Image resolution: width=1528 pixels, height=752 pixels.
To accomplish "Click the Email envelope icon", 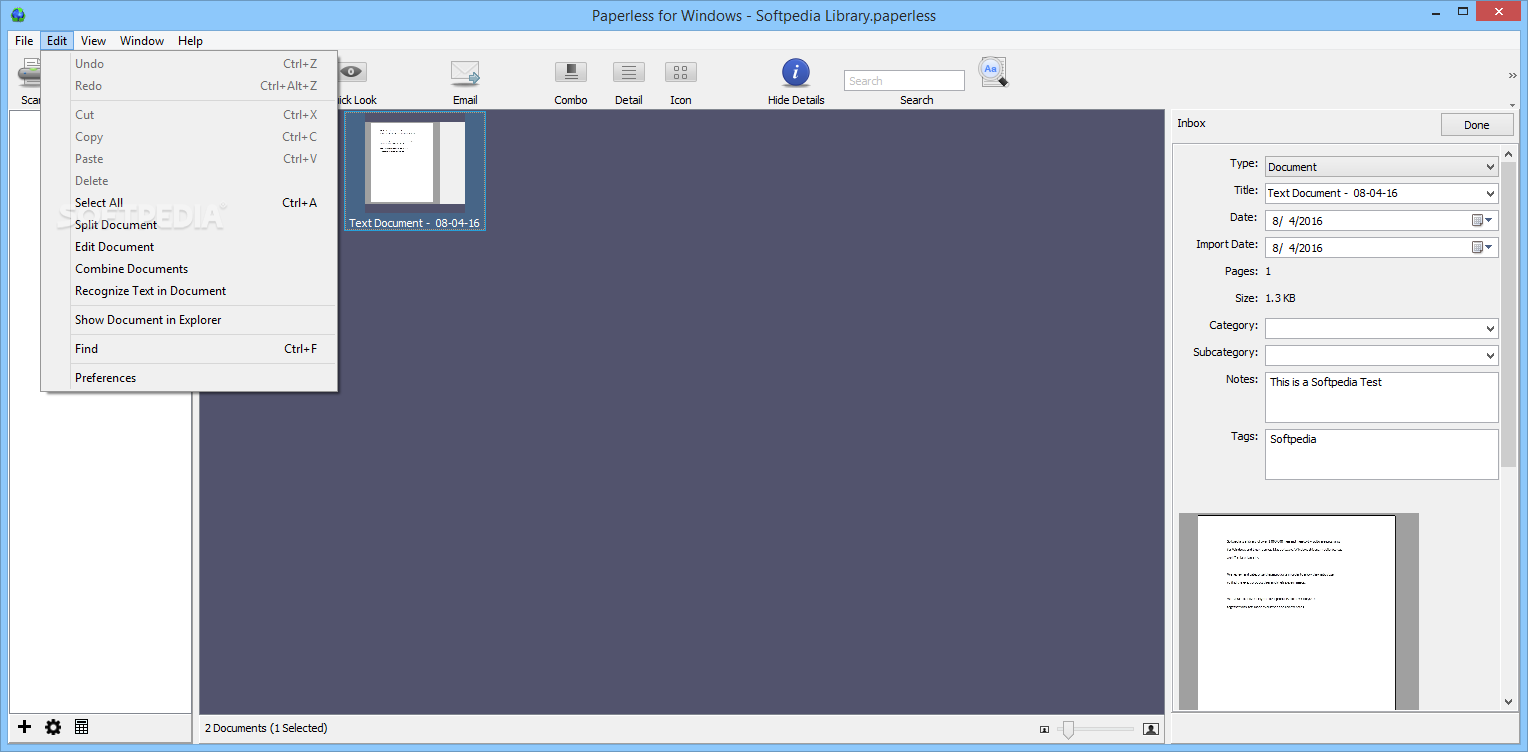I will 465,73.
